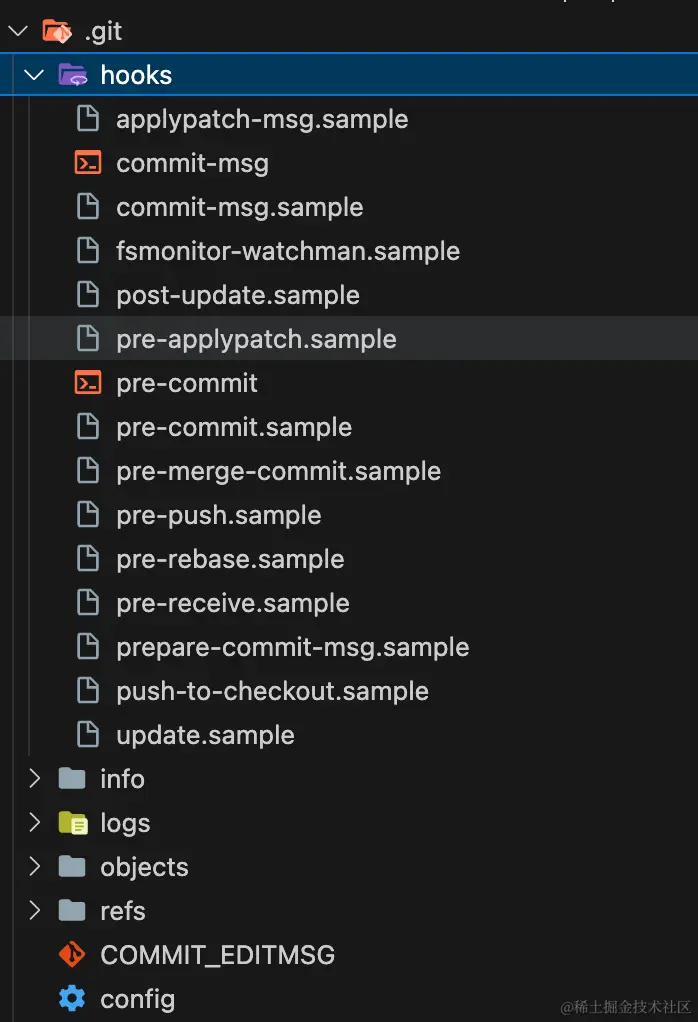Viewport: 698px width, 1022px height.
Task: Select prepare-commit-msg.sample in the tree
Action: (x=292, y=647)
